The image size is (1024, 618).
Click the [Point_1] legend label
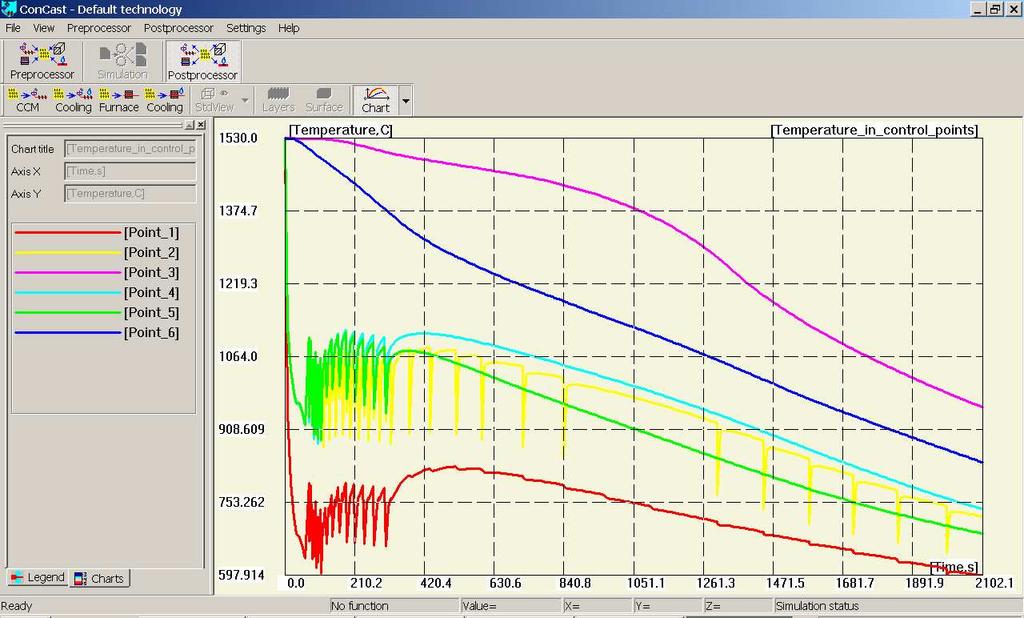(x=151, y=233)
